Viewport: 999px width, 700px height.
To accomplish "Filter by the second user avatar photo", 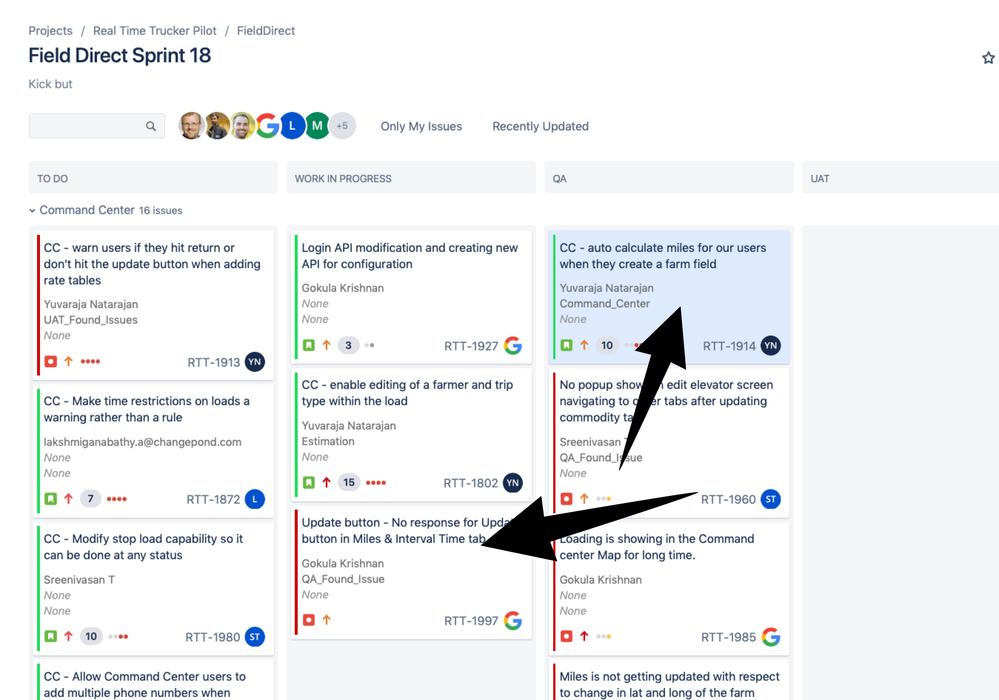I will pyautogui.click(x=217, y=125).
